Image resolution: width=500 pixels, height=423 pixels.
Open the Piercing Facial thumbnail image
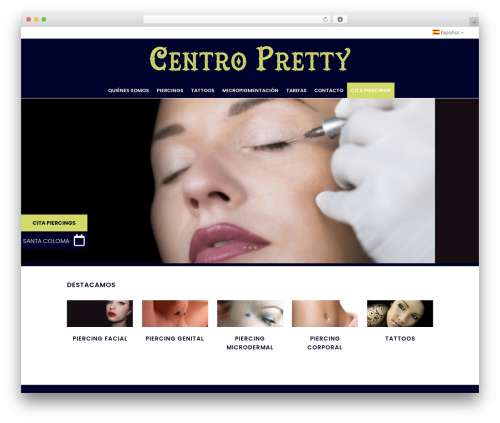pos(100,313)
